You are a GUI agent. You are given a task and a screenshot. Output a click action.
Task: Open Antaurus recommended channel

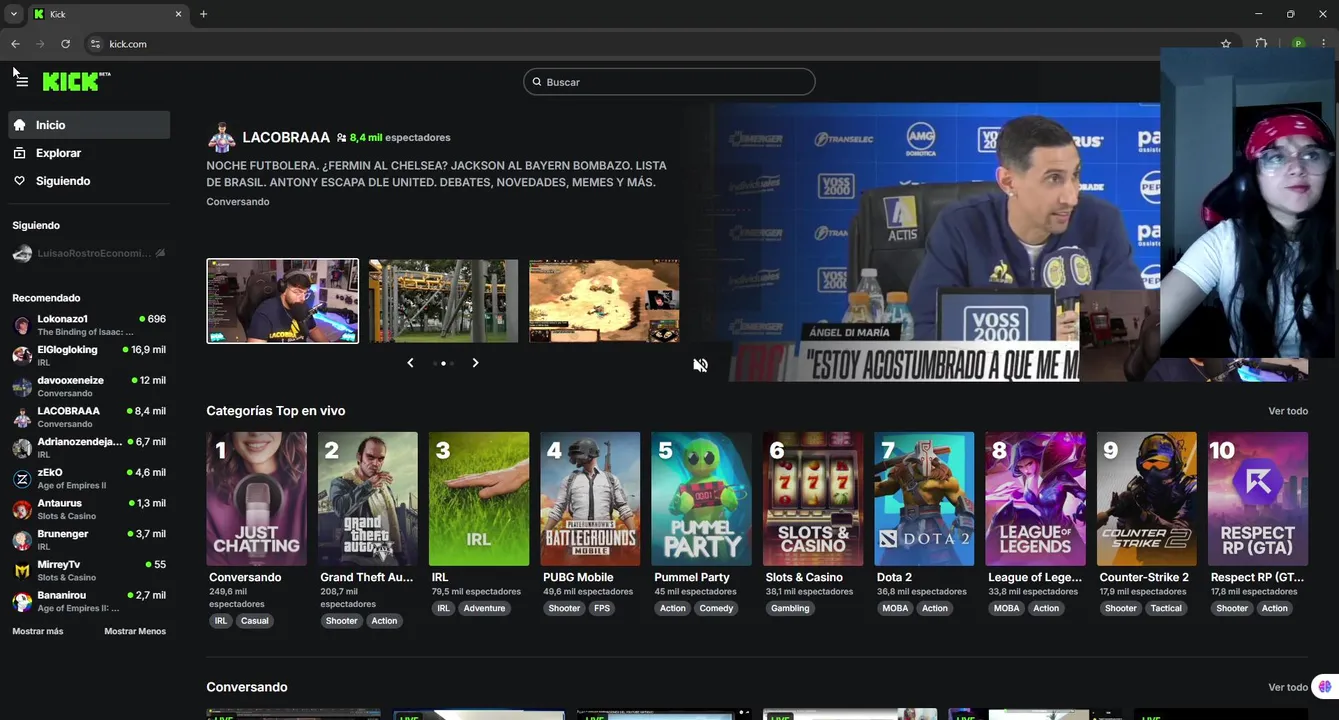click(89, 509)
